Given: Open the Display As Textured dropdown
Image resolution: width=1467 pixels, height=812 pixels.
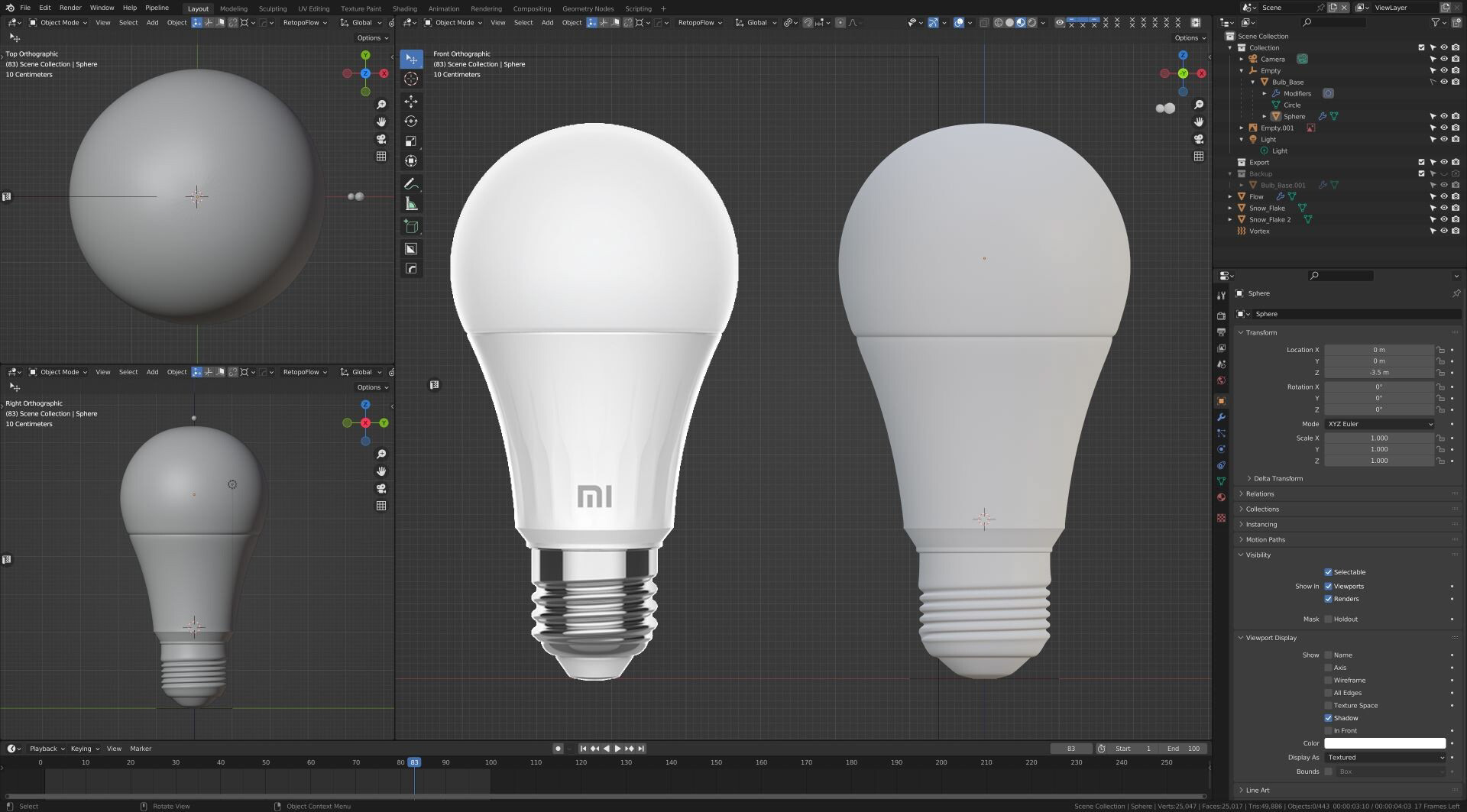Looking at the screenshot, I should [1384, 758].
